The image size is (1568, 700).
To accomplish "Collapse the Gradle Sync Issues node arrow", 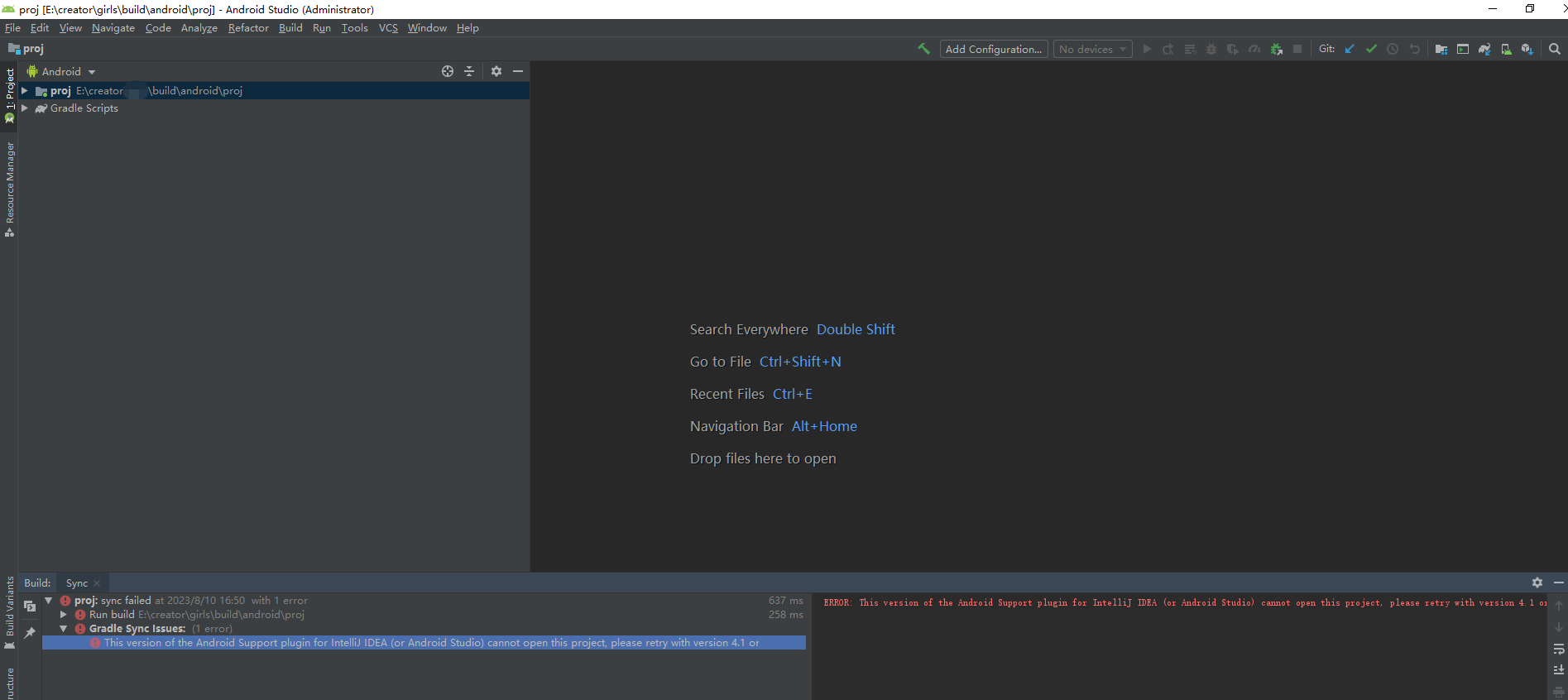I will click(64, 629).
